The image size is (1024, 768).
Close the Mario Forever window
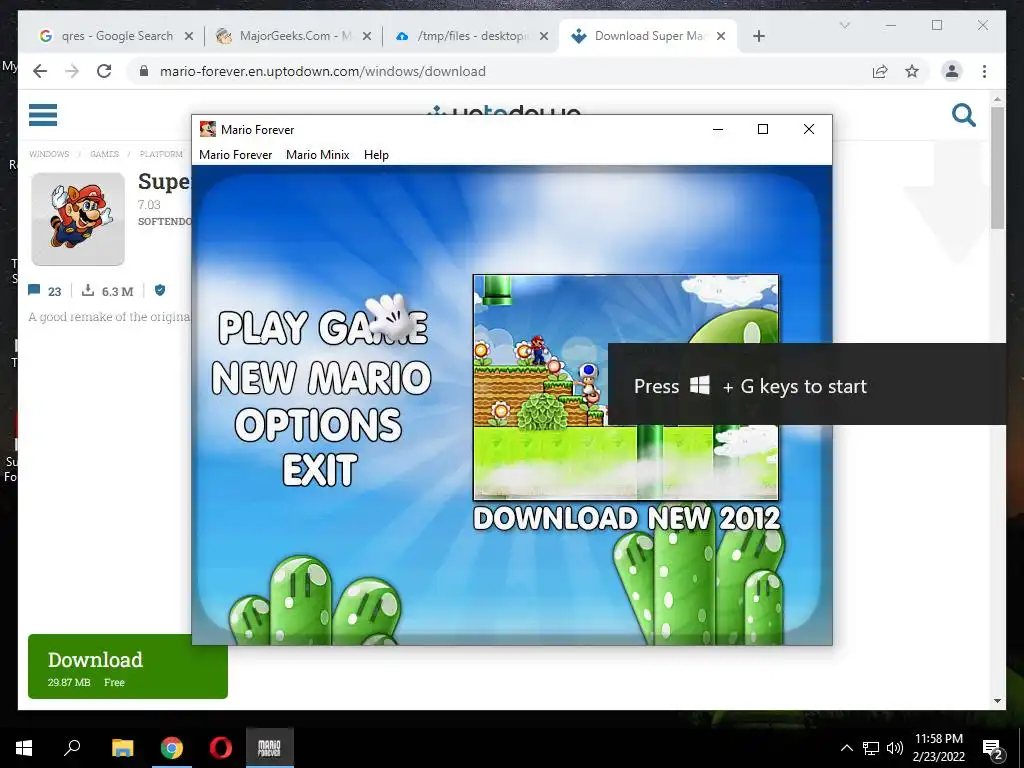coord(808,129)
